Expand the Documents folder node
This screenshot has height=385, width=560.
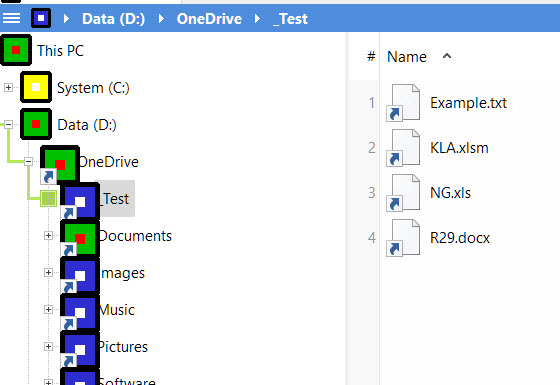(48, 235)
